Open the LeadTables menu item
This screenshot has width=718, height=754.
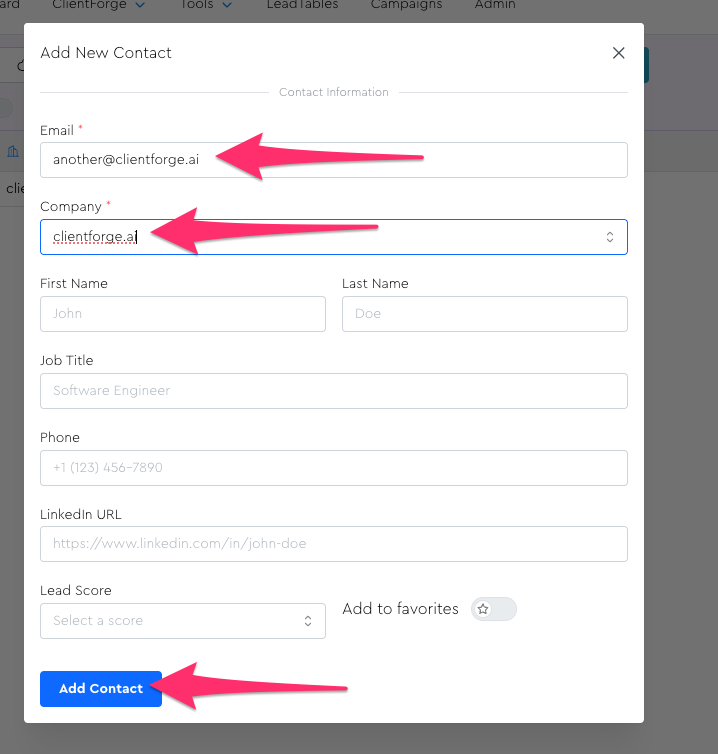(302, 5)
